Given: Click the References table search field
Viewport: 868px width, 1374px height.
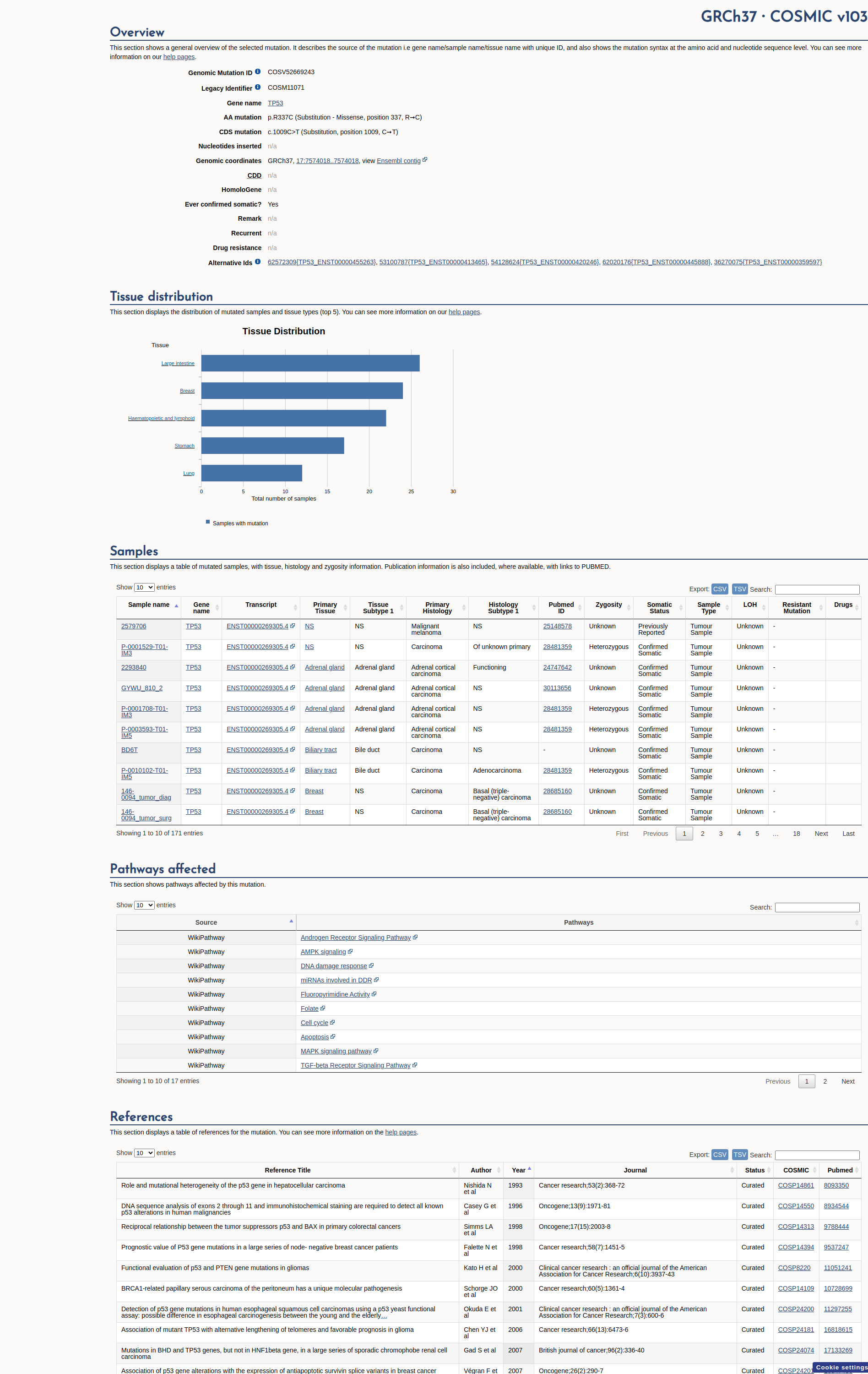Looking at the screenshot, I should pyautogui.click(x=817, y=1155).
